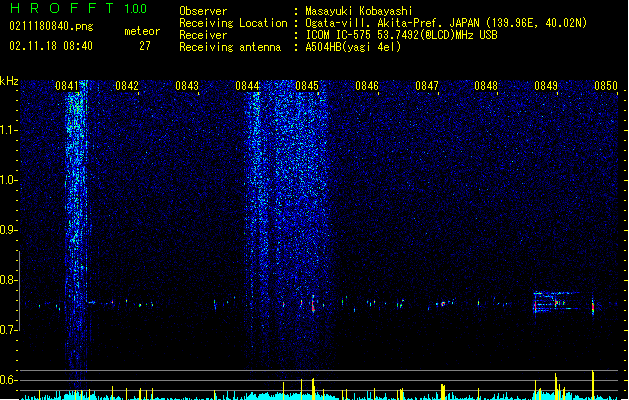This screenshot has height=400, width=629.
Task: Click the 0.9 kHz axis label
Action: 9,230
